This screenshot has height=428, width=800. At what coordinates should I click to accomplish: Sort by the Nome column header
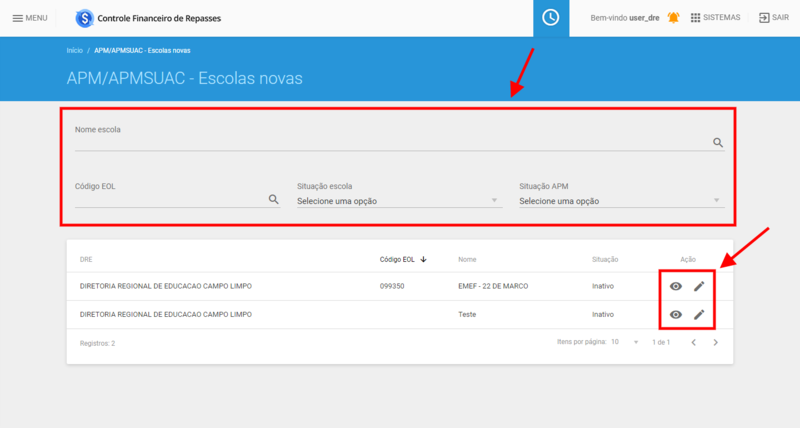467,260
